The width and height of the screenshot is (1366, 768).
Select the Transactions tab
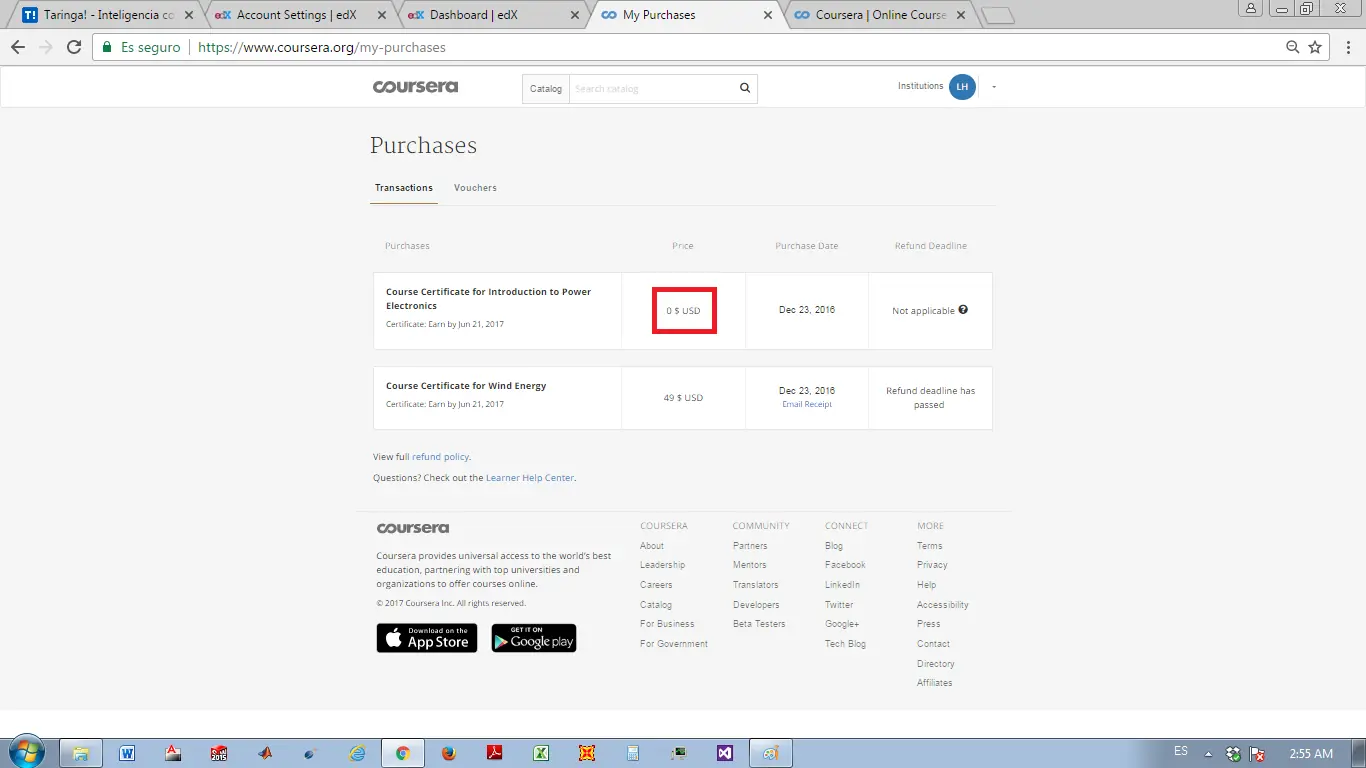click(x=404, y=188)
